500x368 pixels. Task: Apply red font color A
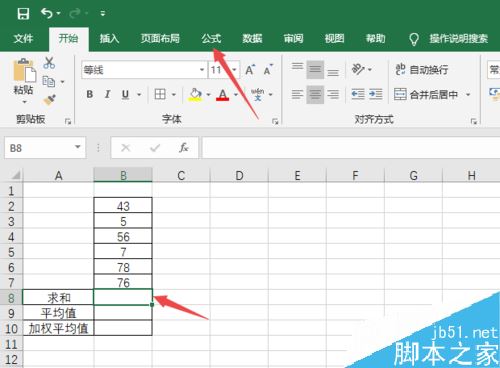pyautogui.click(x=223, y=95)
